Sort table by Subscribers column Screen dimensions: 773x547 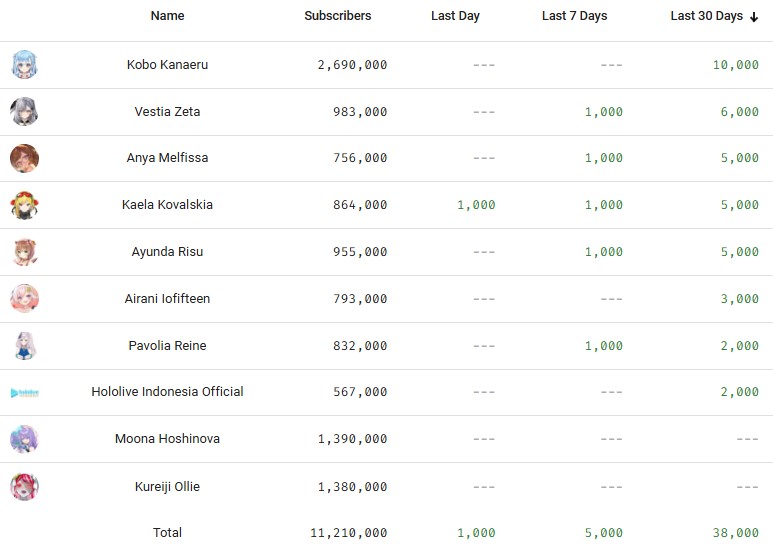337,16
